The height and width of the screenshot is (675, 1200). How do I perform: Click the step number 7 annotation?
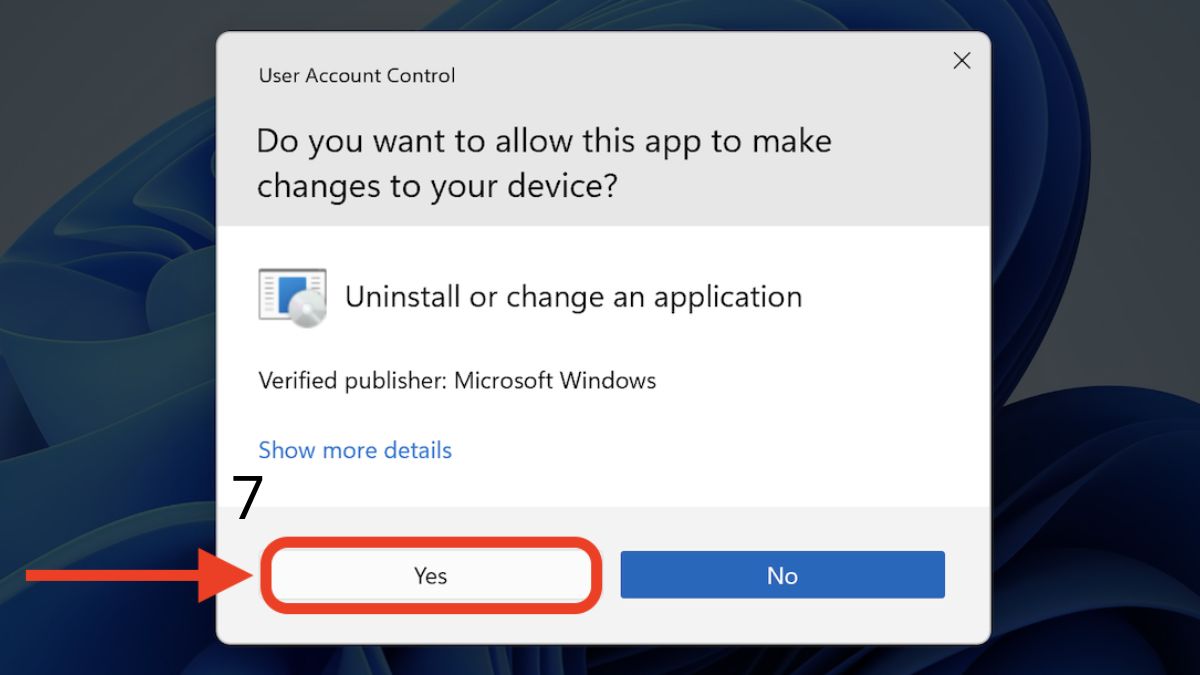(x=247, y=499)
